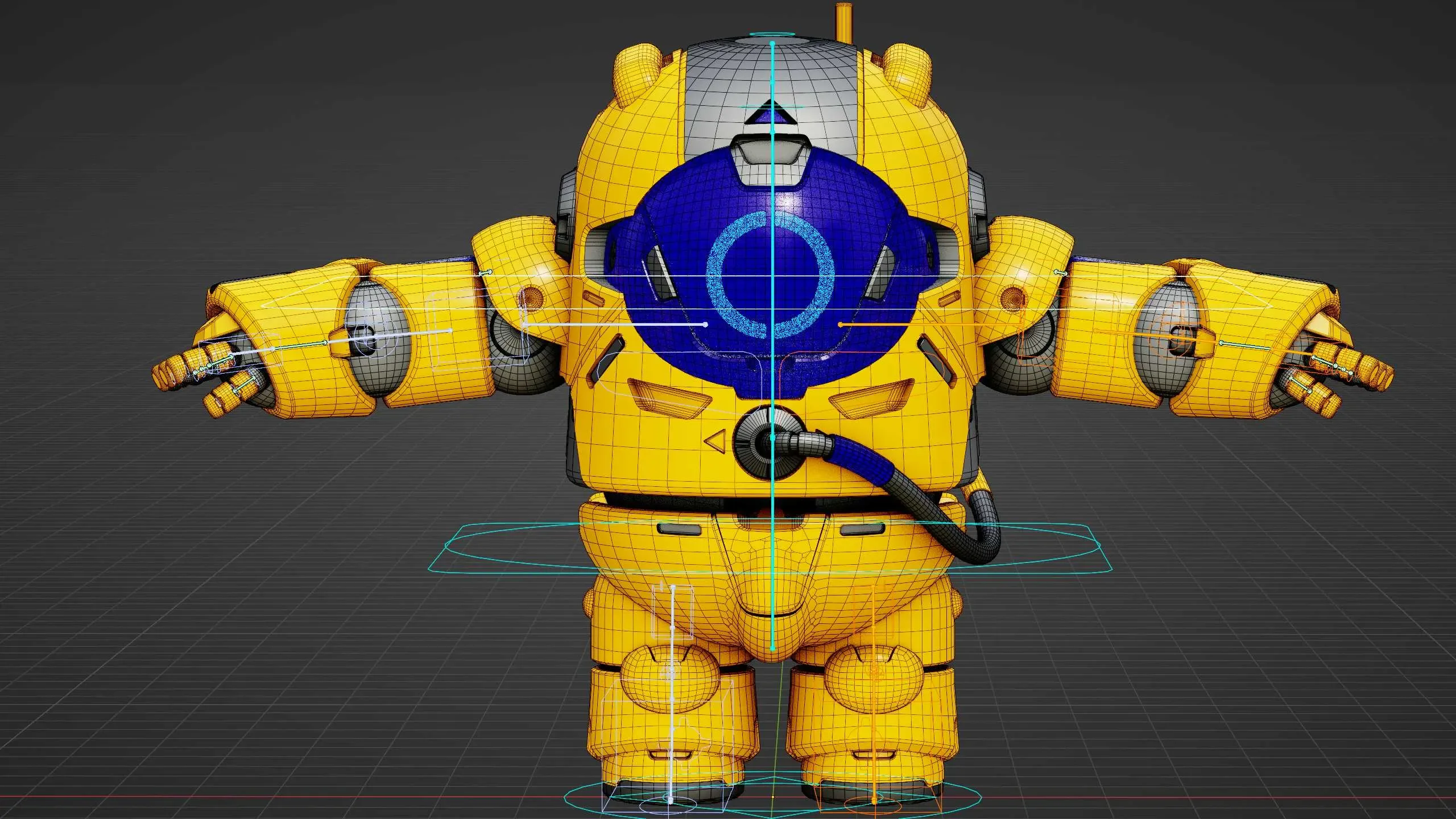The height and width of the screenshot is (819, 1456).
Task: Click the left-pointing triangle marking on the belly
Action: [x=715, y=440]
